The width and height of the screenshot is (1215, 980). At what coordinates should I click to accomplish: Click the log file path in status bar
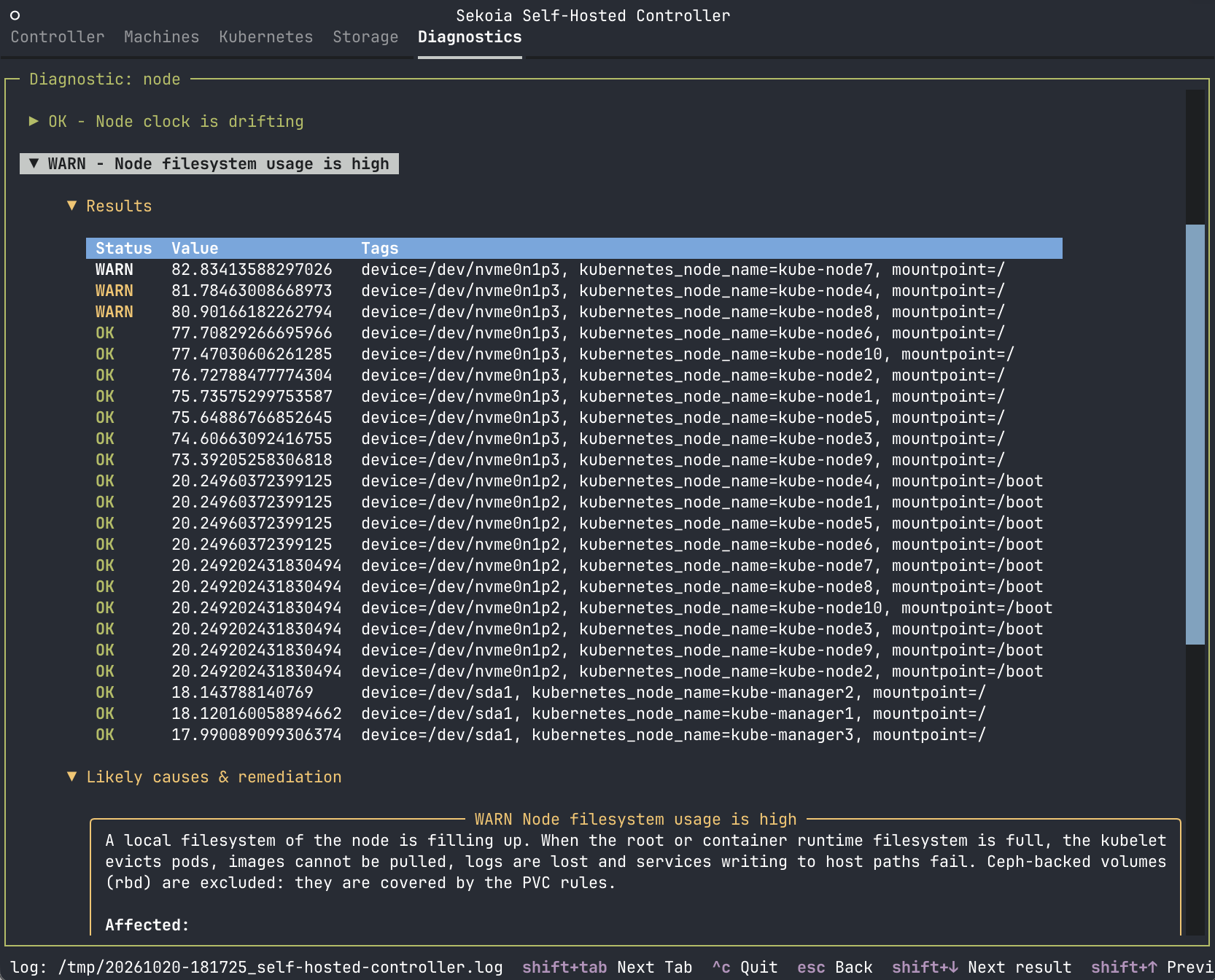point(281,968)
